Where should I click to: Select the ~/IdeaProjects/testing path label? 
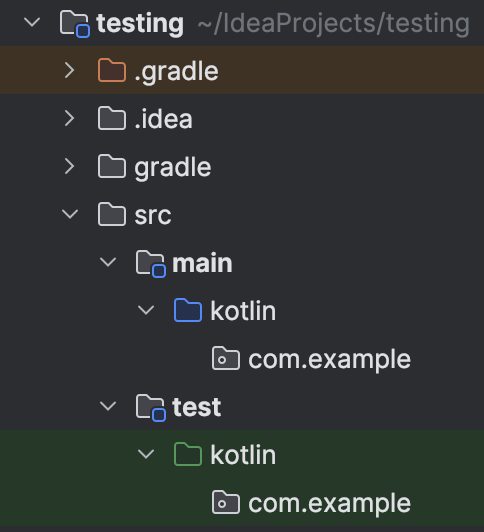point(333,24)
